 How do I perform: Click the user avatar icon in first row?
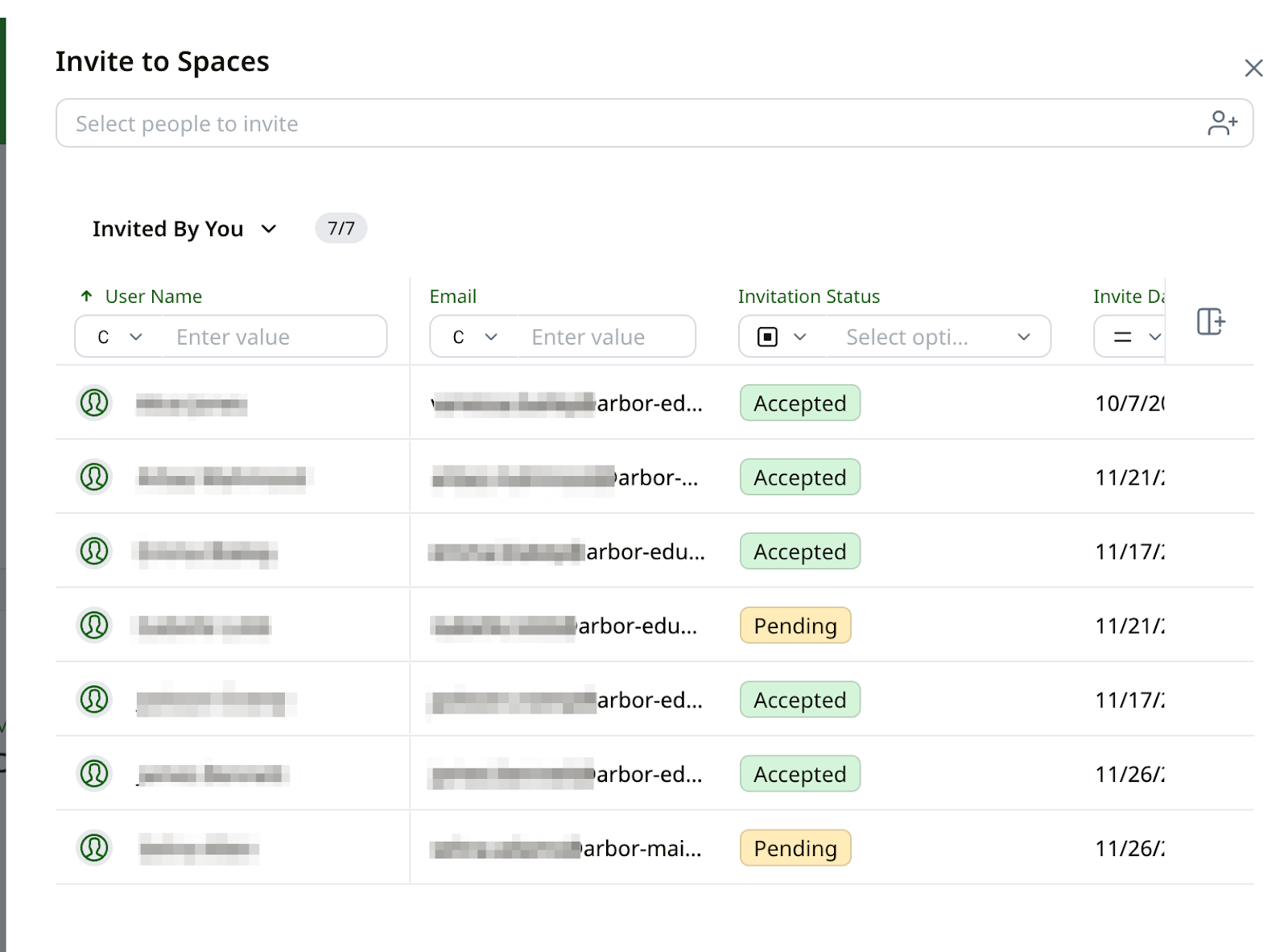94,403
